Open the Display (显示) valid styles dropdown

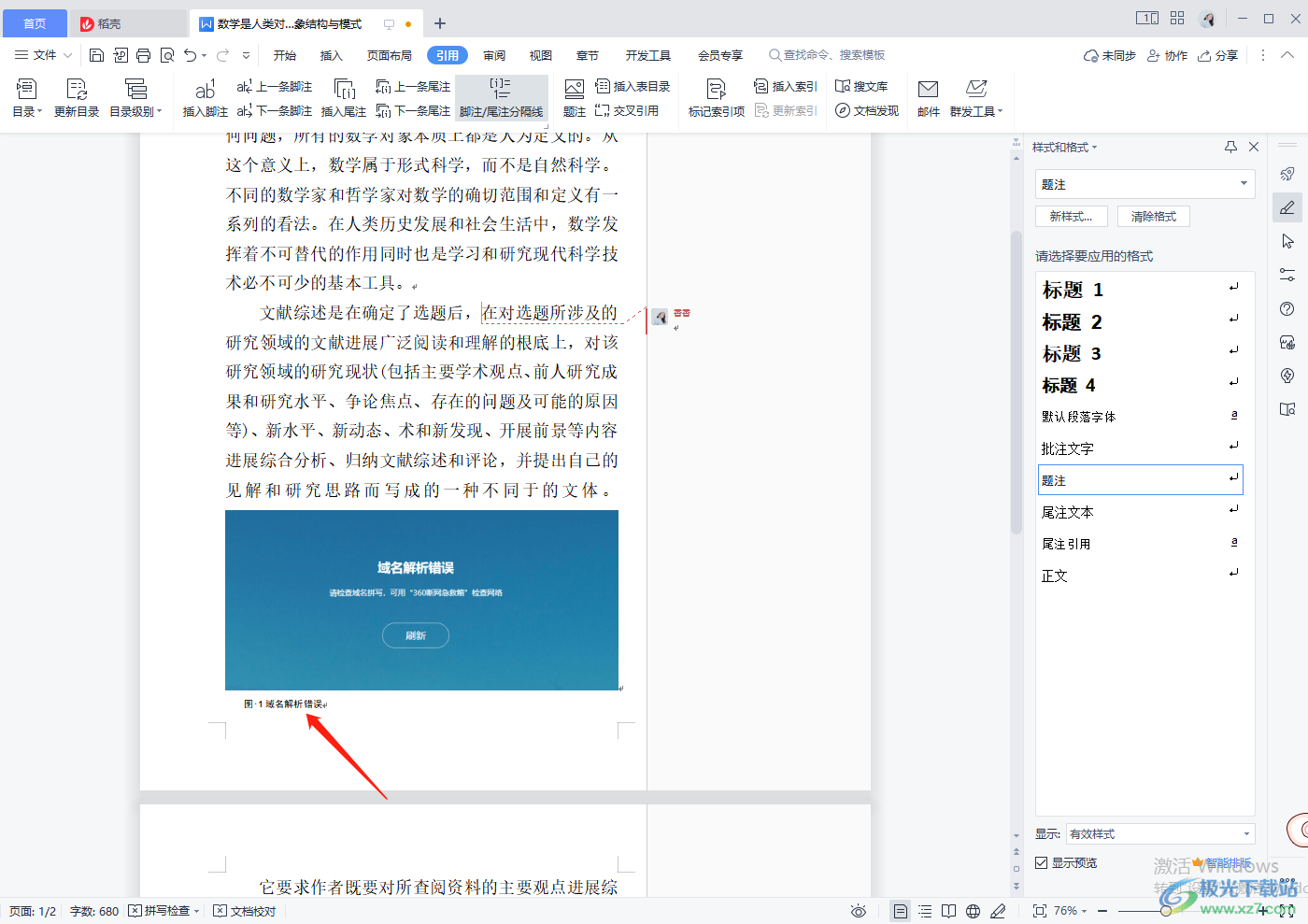[1159, 833]
